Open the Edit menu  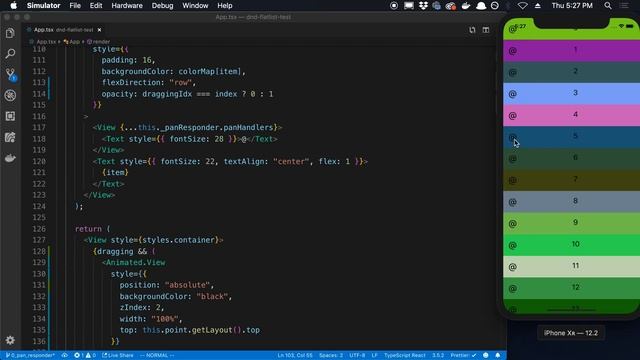point(96,6)
